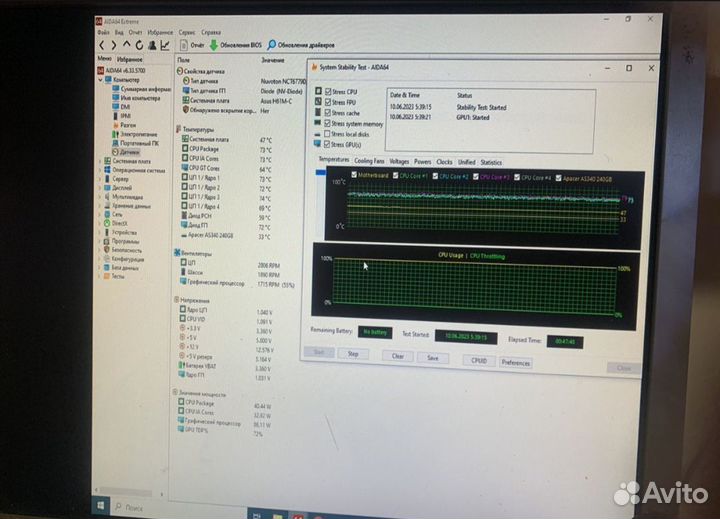Click the up-level arrow in AIDA64 toolbar

click(126, 45)
